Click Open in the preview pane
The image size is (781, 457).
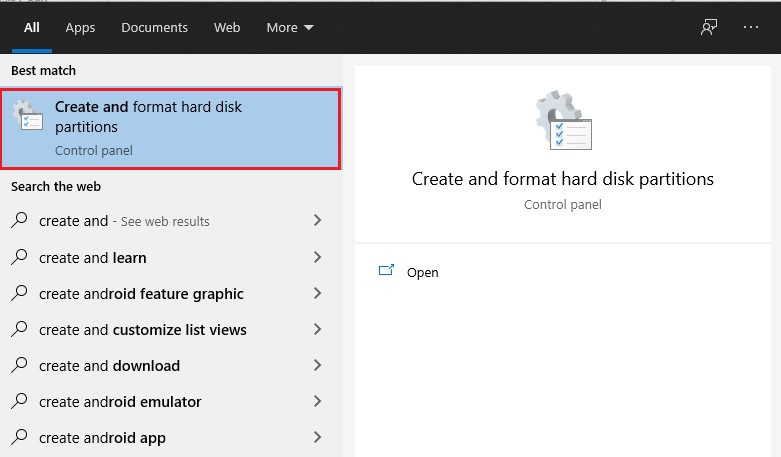[422, 272]
